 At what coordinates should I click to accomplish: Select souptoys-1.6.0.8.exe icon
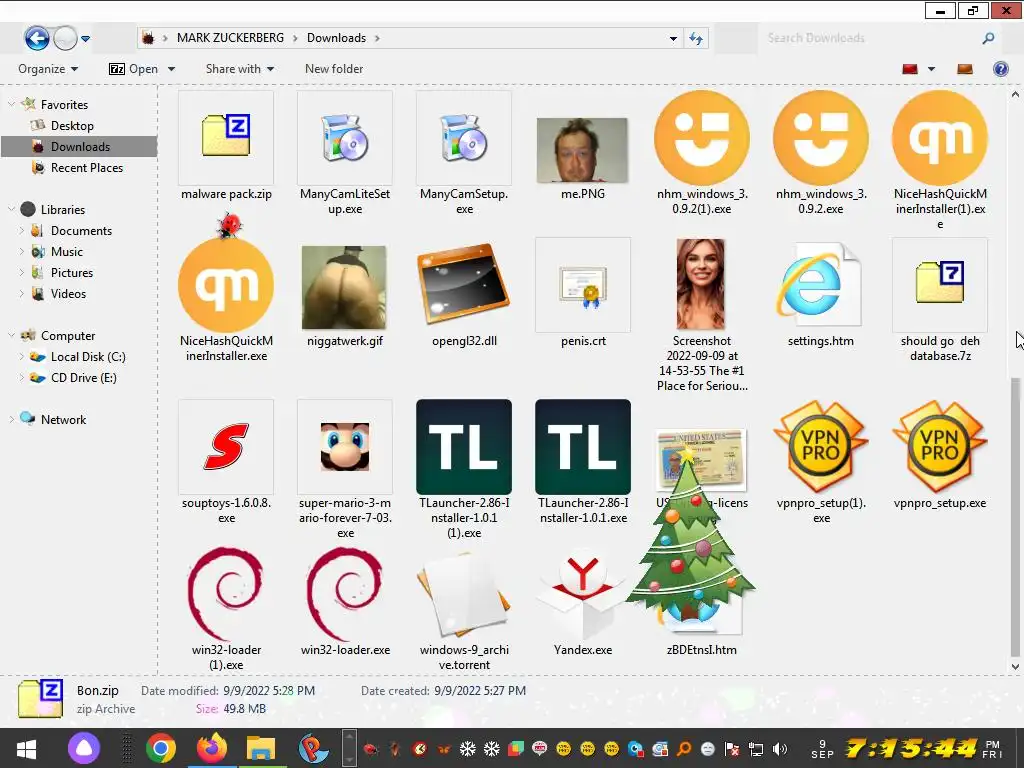[x=226, y=447]
